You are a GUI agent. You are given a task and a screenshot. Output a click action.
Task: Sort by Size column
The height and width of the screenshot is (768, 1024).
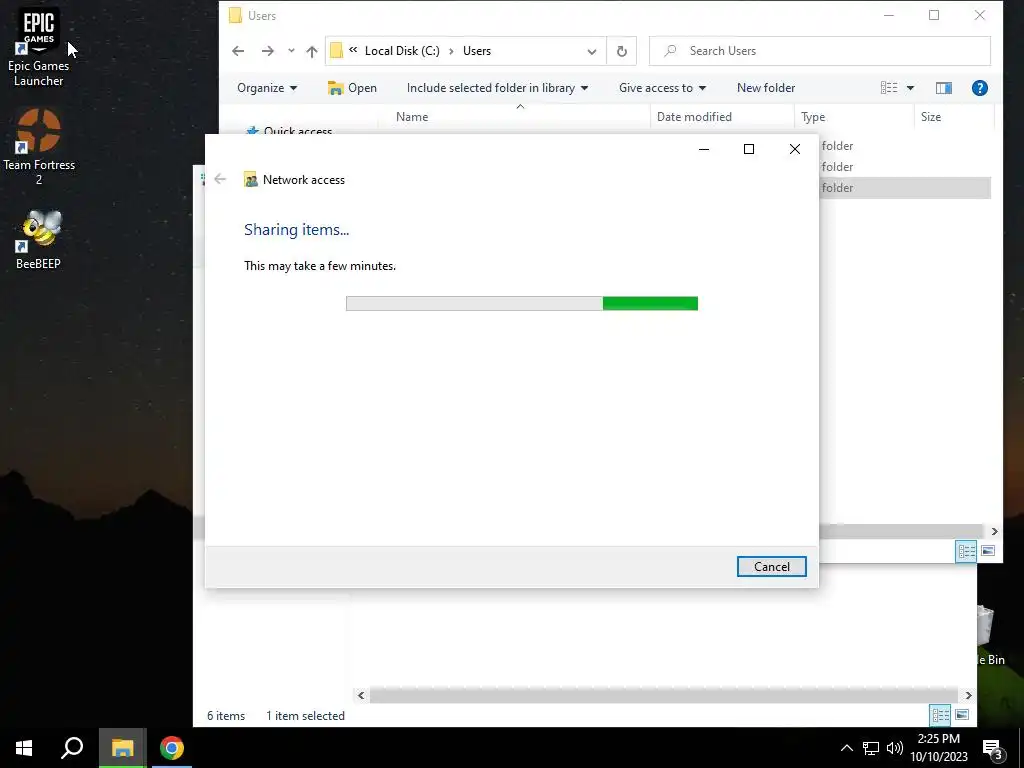click(x=953, y=117)
